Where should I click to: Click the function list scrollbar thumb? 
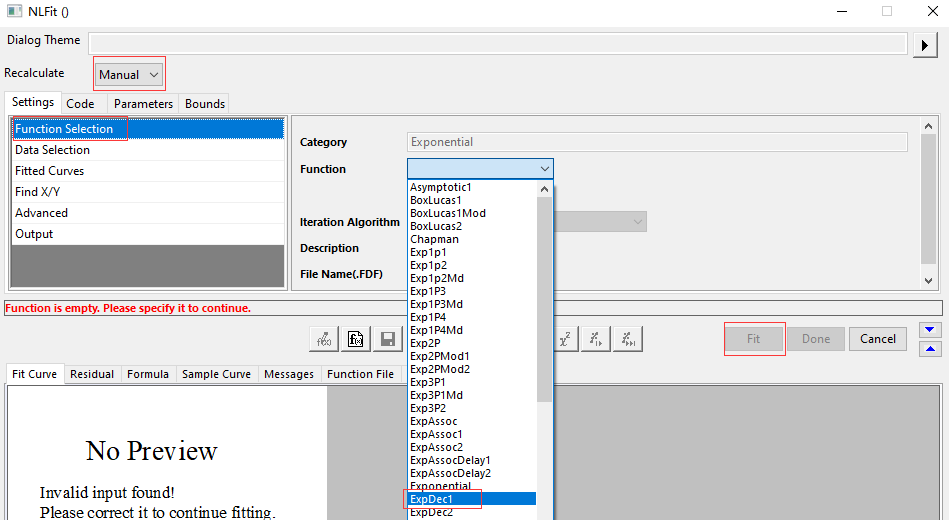click(544, 299)
